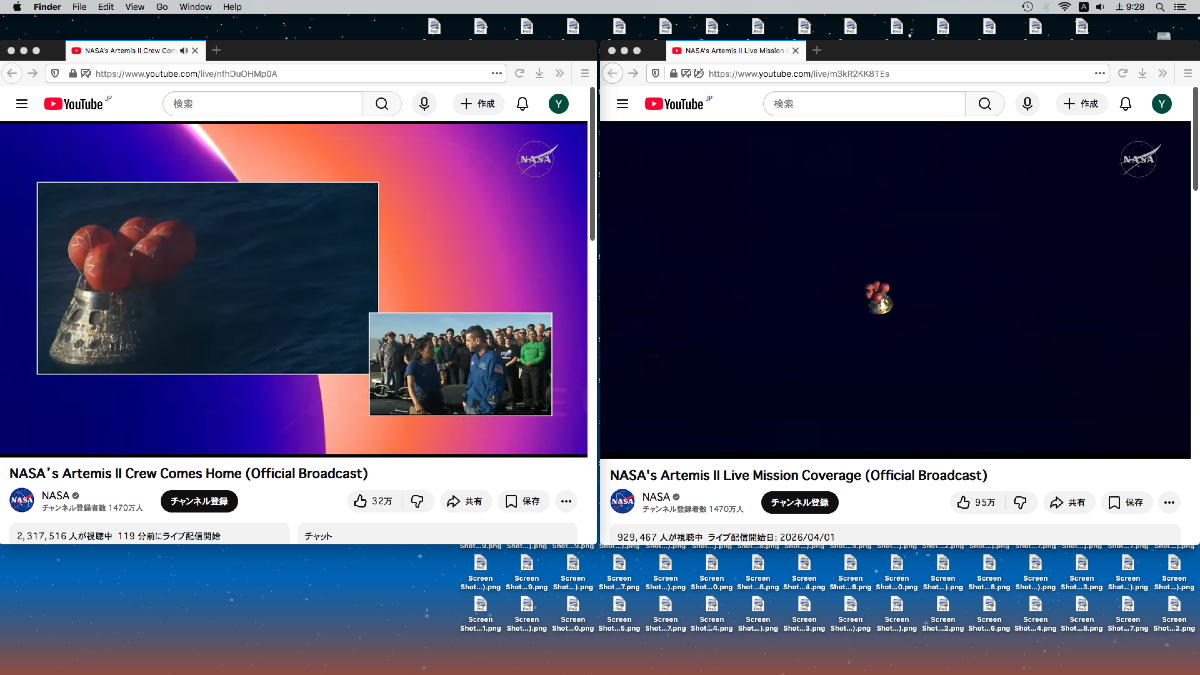
Task: Open account avatar Y in left window
Action: point(559,104)
